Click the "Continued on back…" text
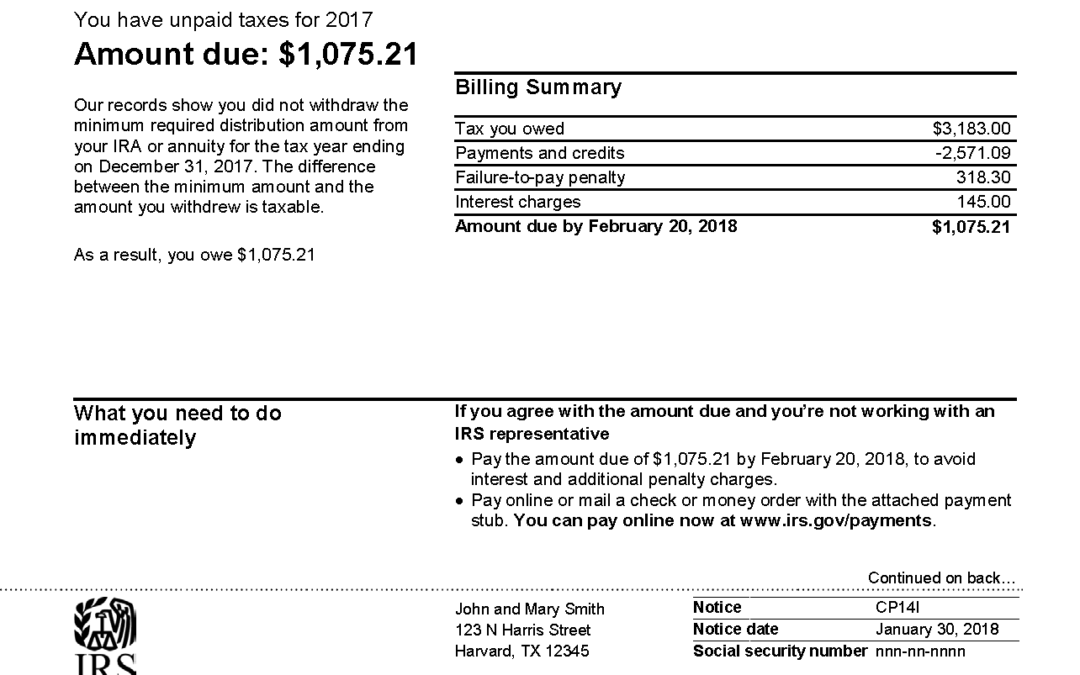 click(x=941, y=578)
